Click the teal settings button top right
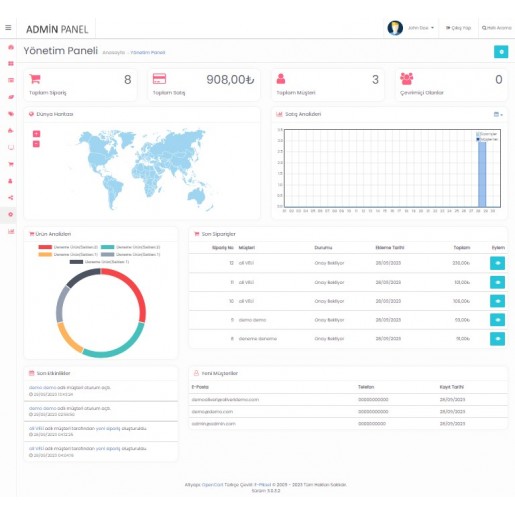Viewport: 515px width, 515px height. pos(501,52)
